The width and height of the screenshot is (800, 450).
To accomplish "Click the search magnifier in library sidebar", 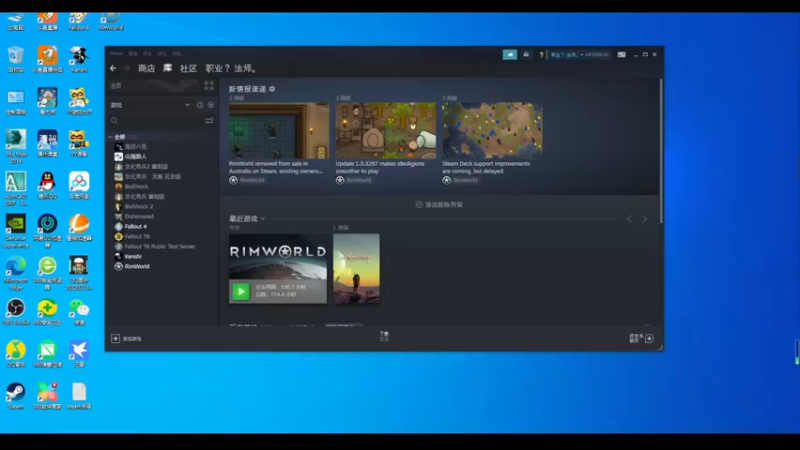I will click(x=114, y=121).
